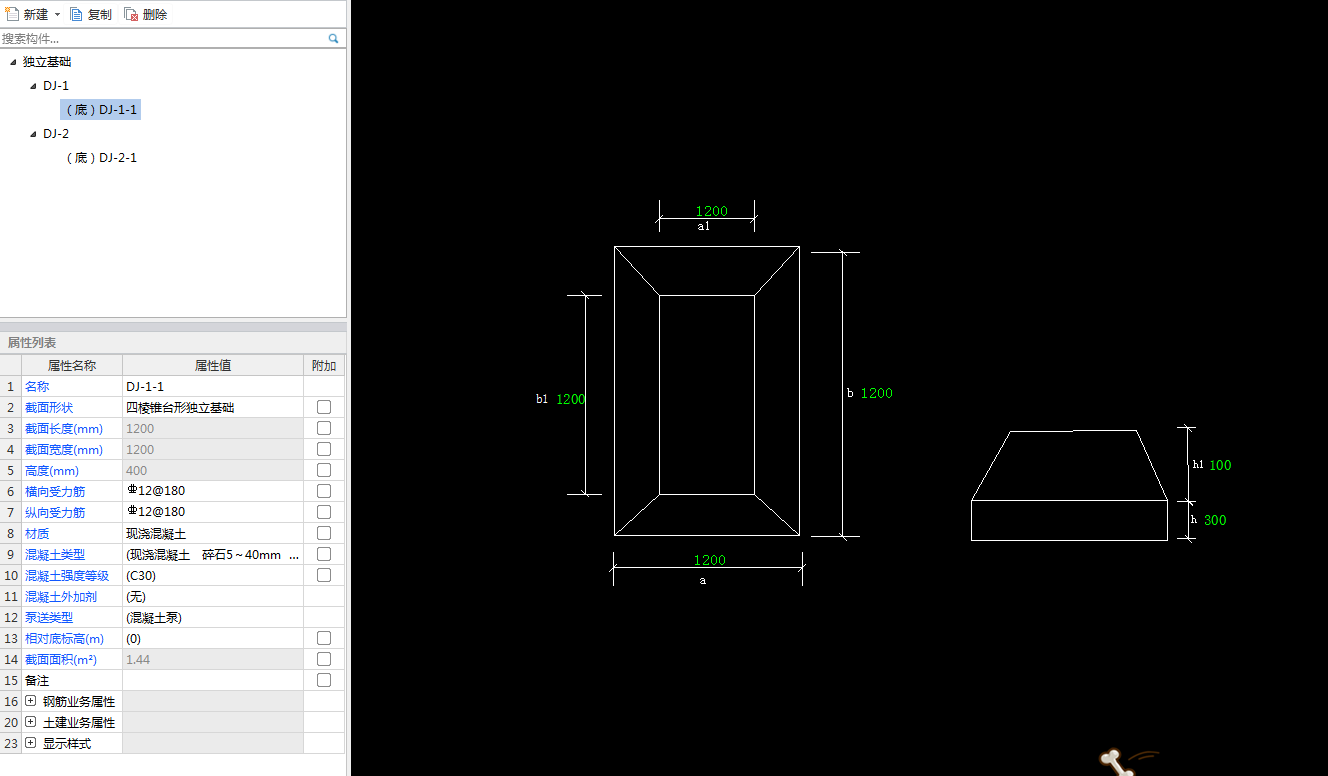Click the search magnifier icon

click(334, 38)
